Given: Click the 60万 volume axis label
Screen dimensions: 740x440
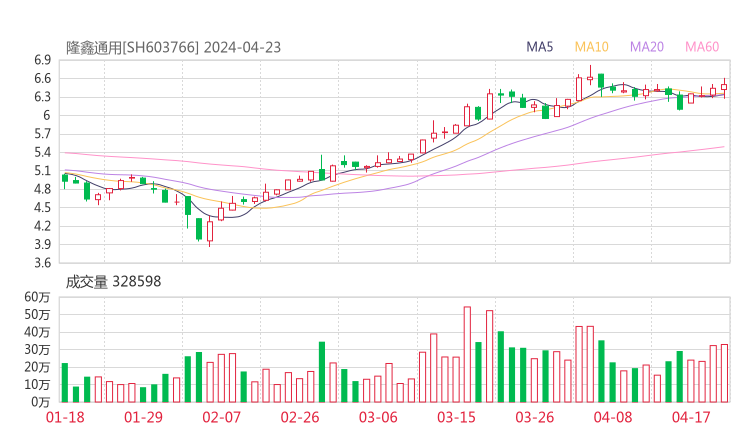Looking at the screenshot, I should click(37, 297).
